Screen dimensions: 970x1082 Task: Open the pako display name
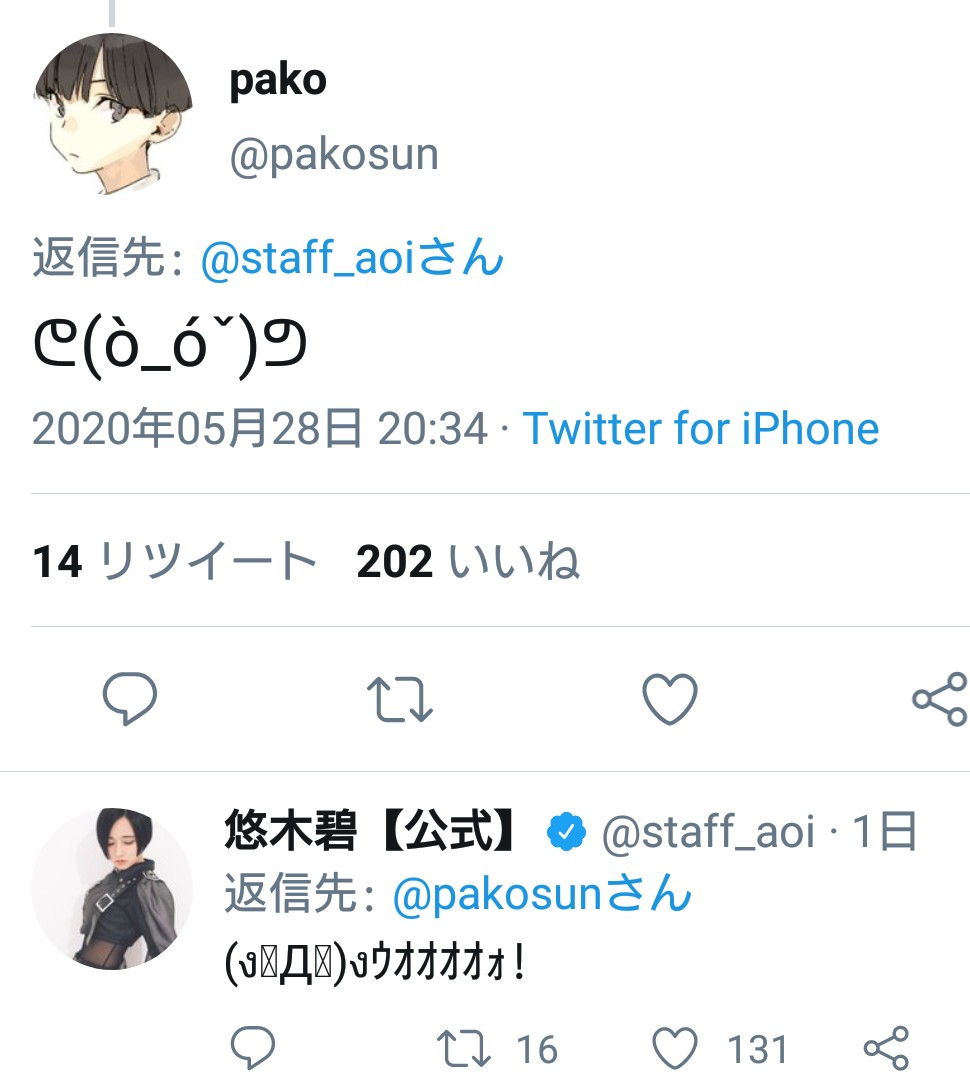coord(278,81)
